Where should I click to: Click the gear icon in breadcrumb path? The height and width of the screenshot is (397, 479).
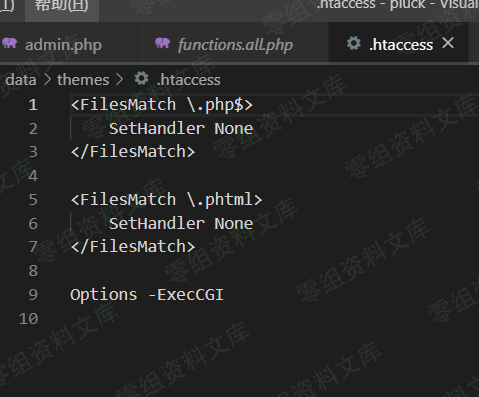[x=141, y=79]
